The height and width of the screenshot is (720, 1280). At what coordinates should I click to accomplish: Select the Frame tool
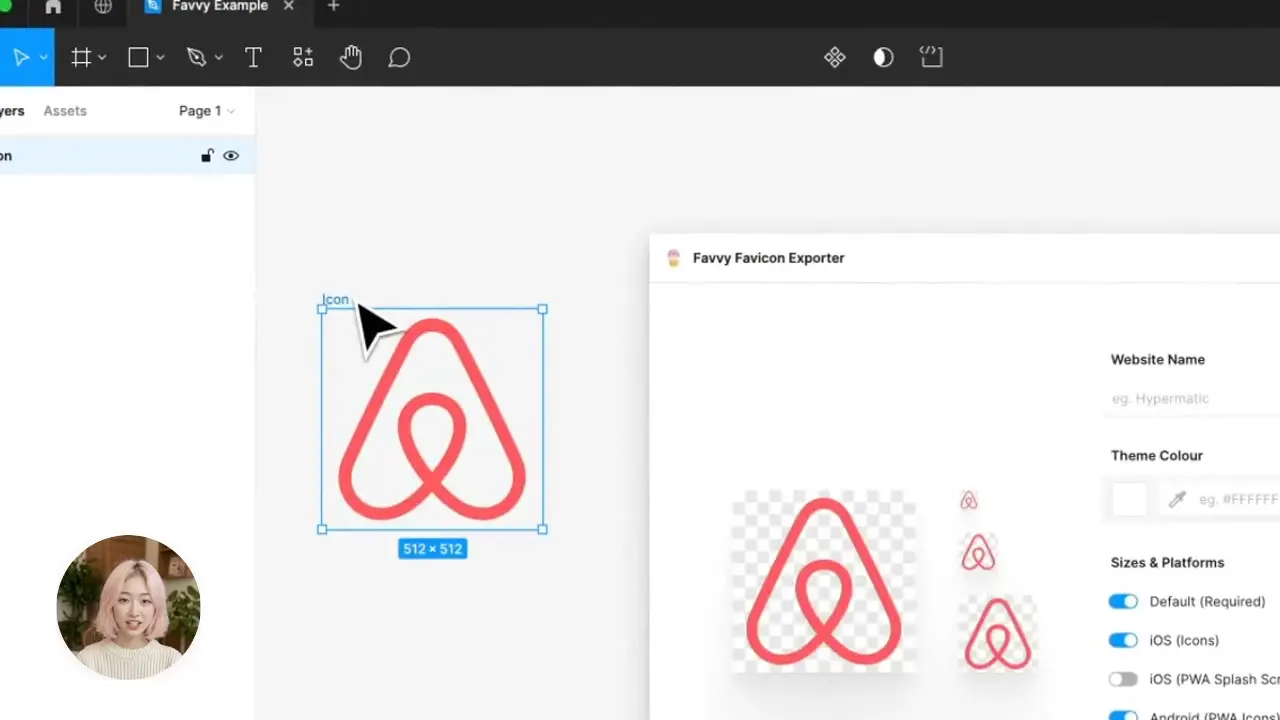point(81,58)
